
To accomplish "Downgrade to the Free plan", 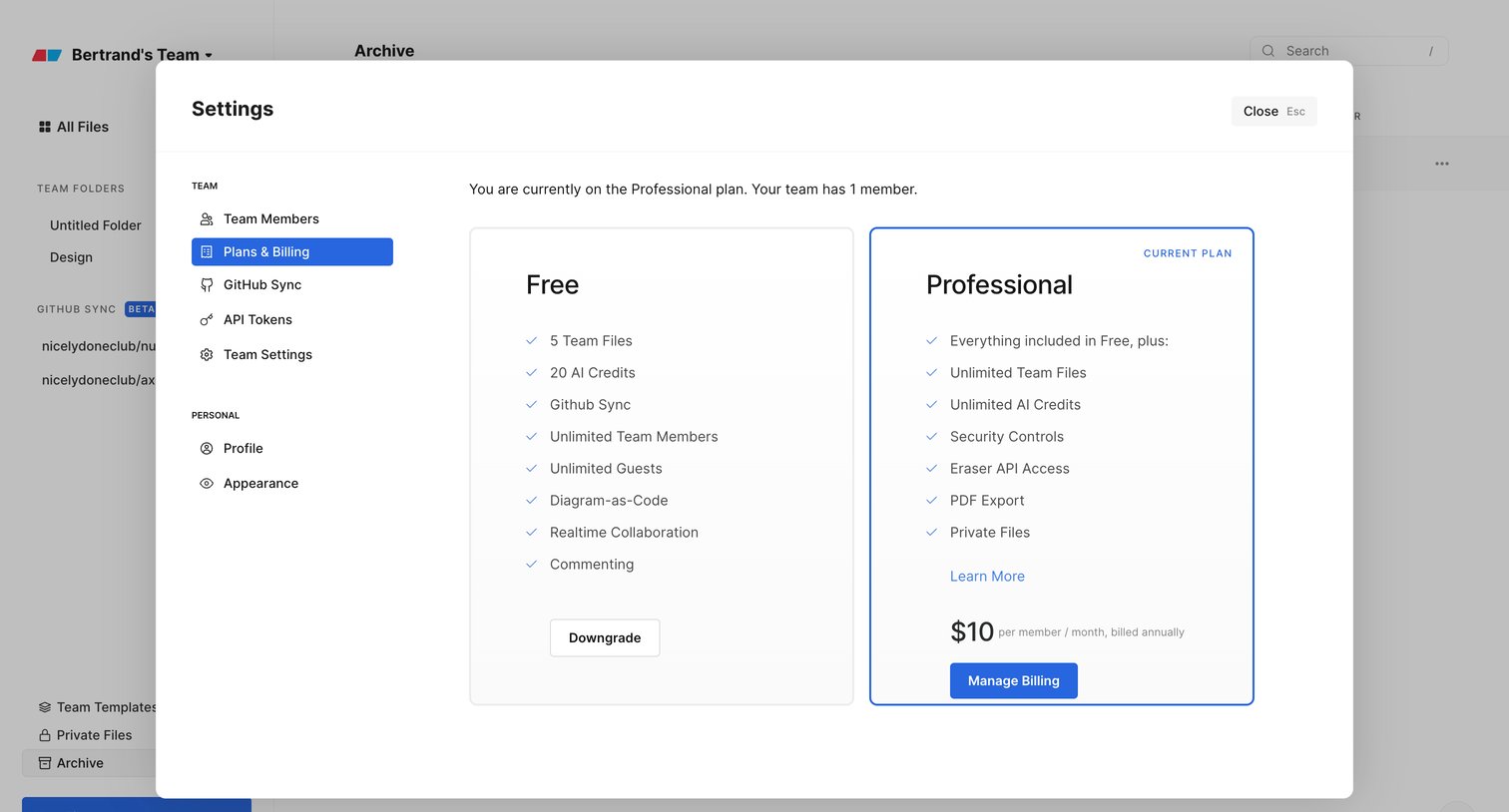I will pos(605,637).
